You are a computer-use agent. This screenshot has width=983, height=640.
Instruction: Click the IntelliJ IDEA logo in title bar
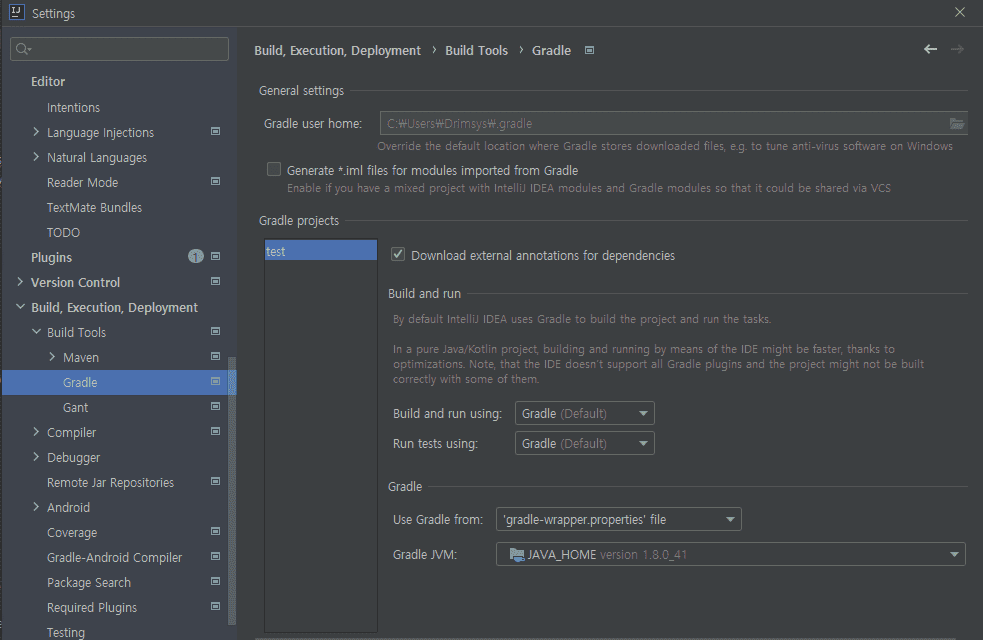tap(16, 13)
